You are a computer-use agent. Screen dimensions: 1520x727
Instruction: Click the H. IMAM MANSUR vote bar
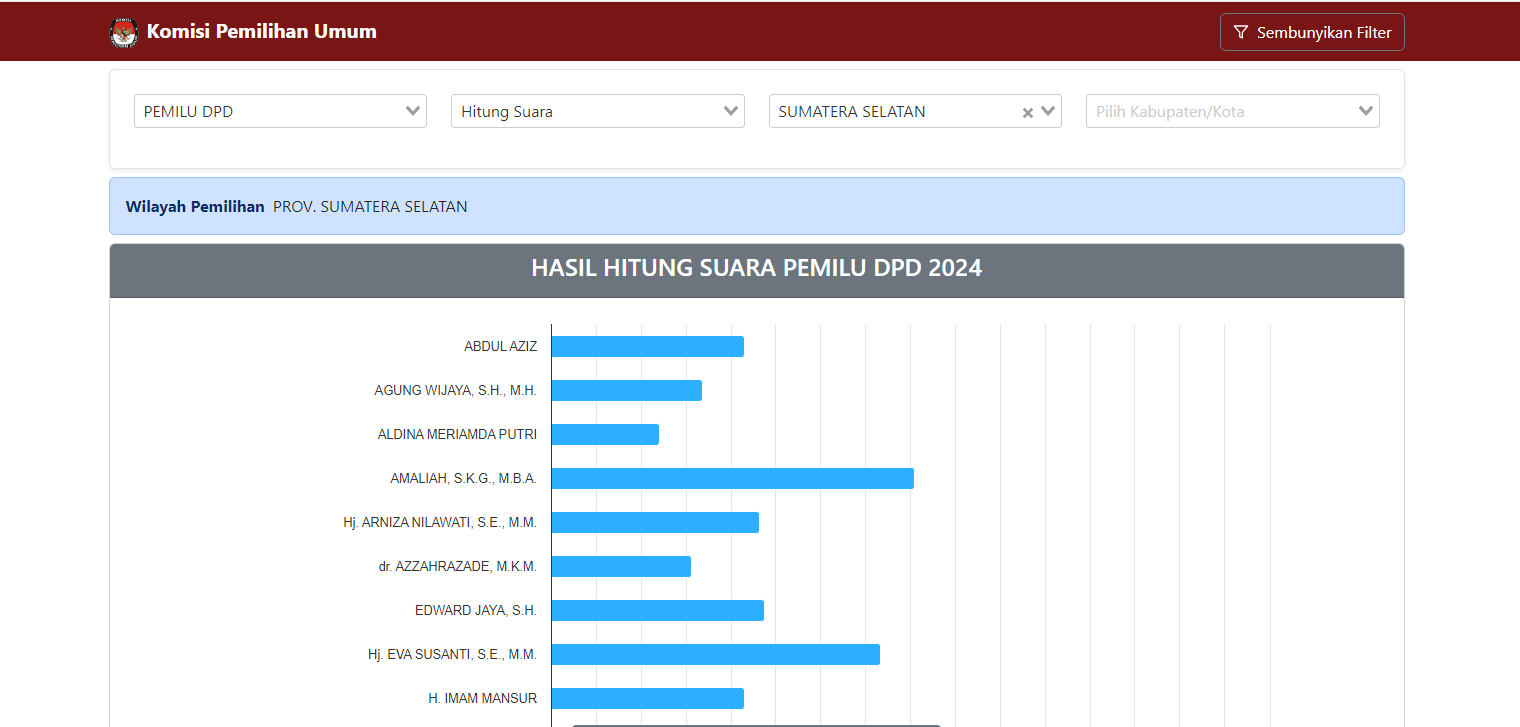click(648, 698)
